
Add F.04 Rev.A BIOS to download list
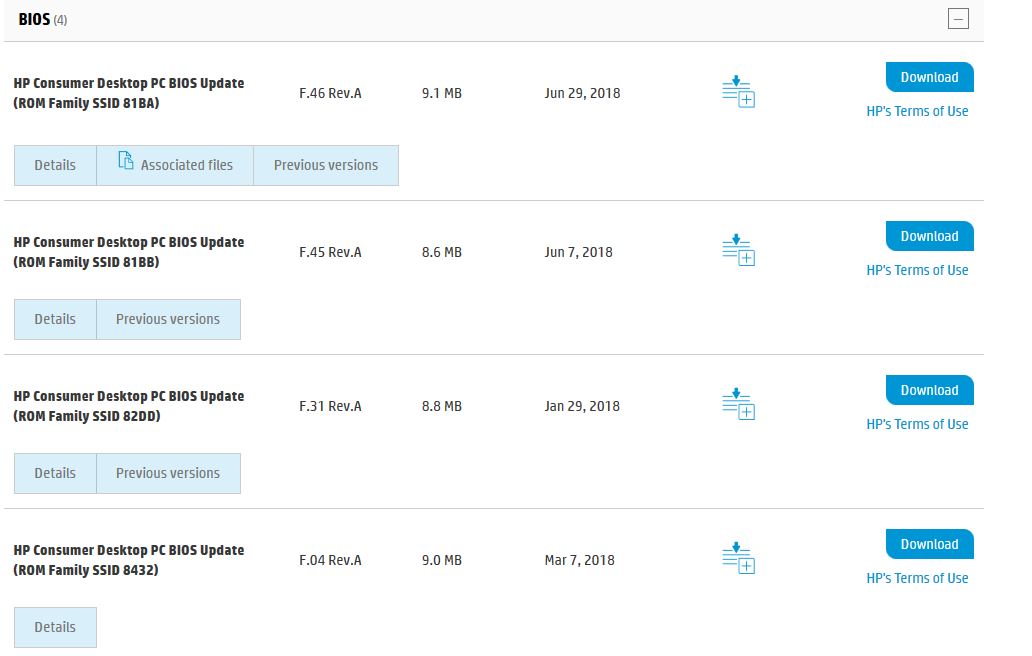click(738, 559)
